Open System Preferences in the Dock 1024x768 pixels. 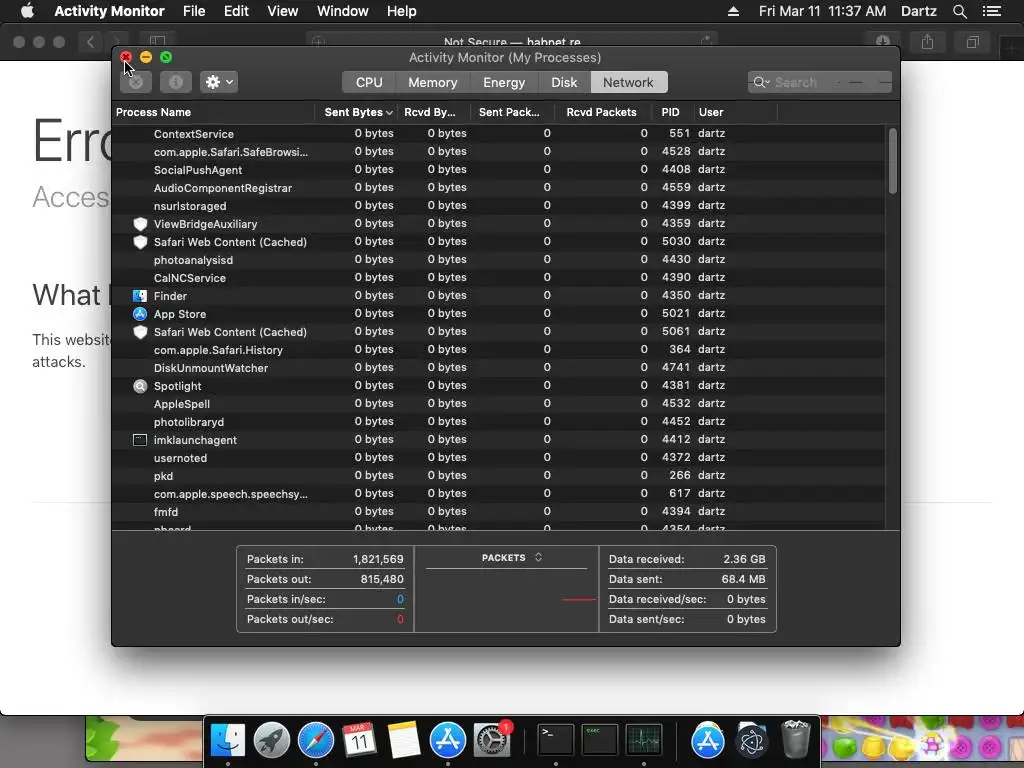[x=492, y=741]
